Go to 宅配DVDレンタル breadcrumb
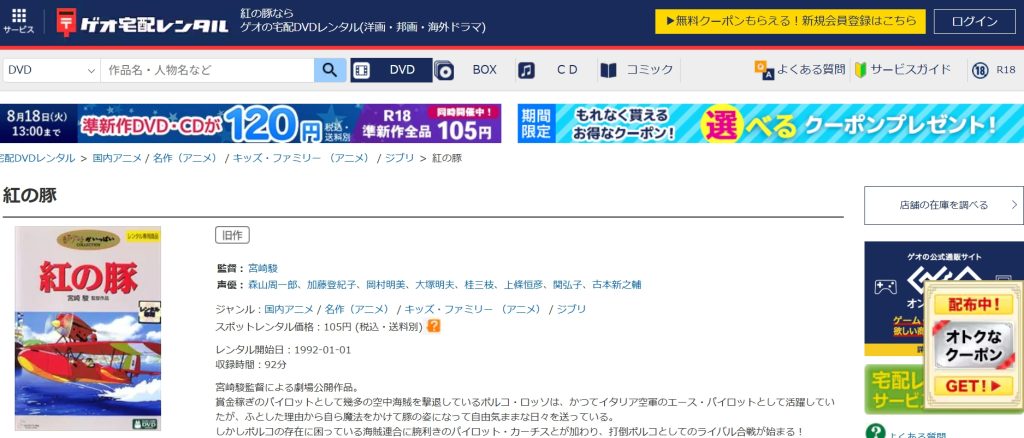The height and width of the screenshot is (438, 1024). (37, 158)
